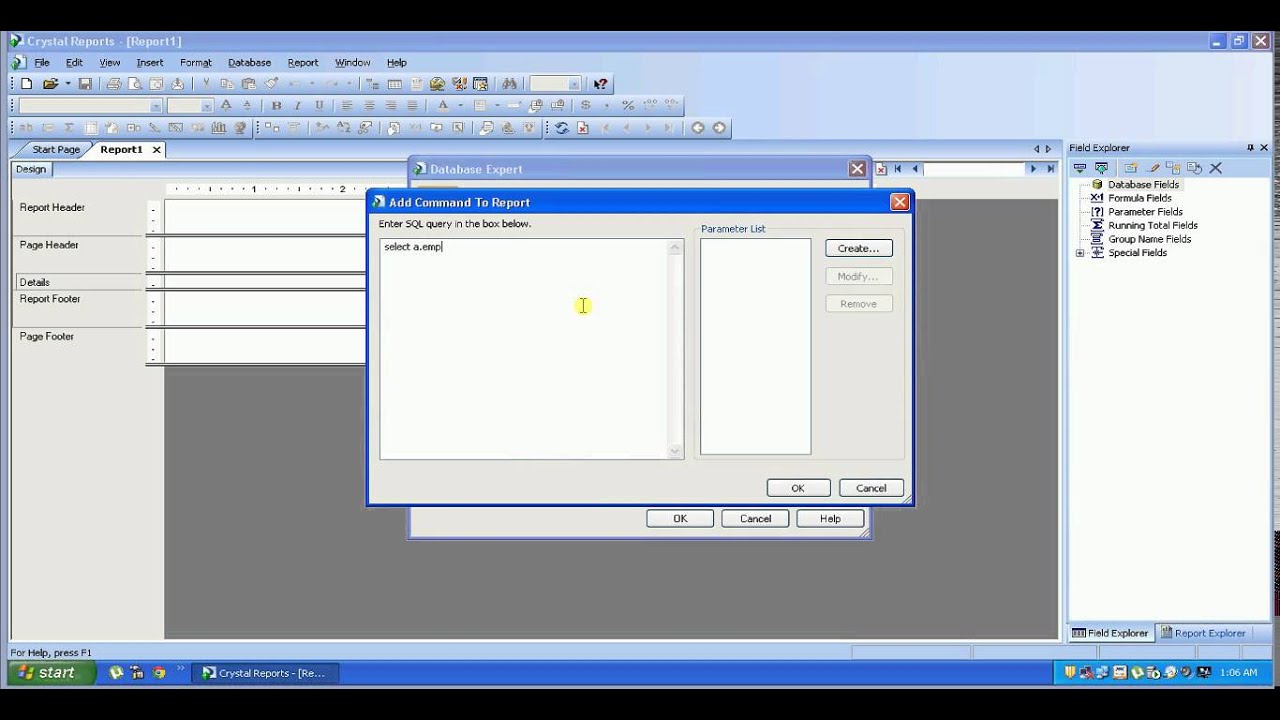
Task: Expand the Special Fields tree node
Action: pyautogui.click(x=1080, y=253)
